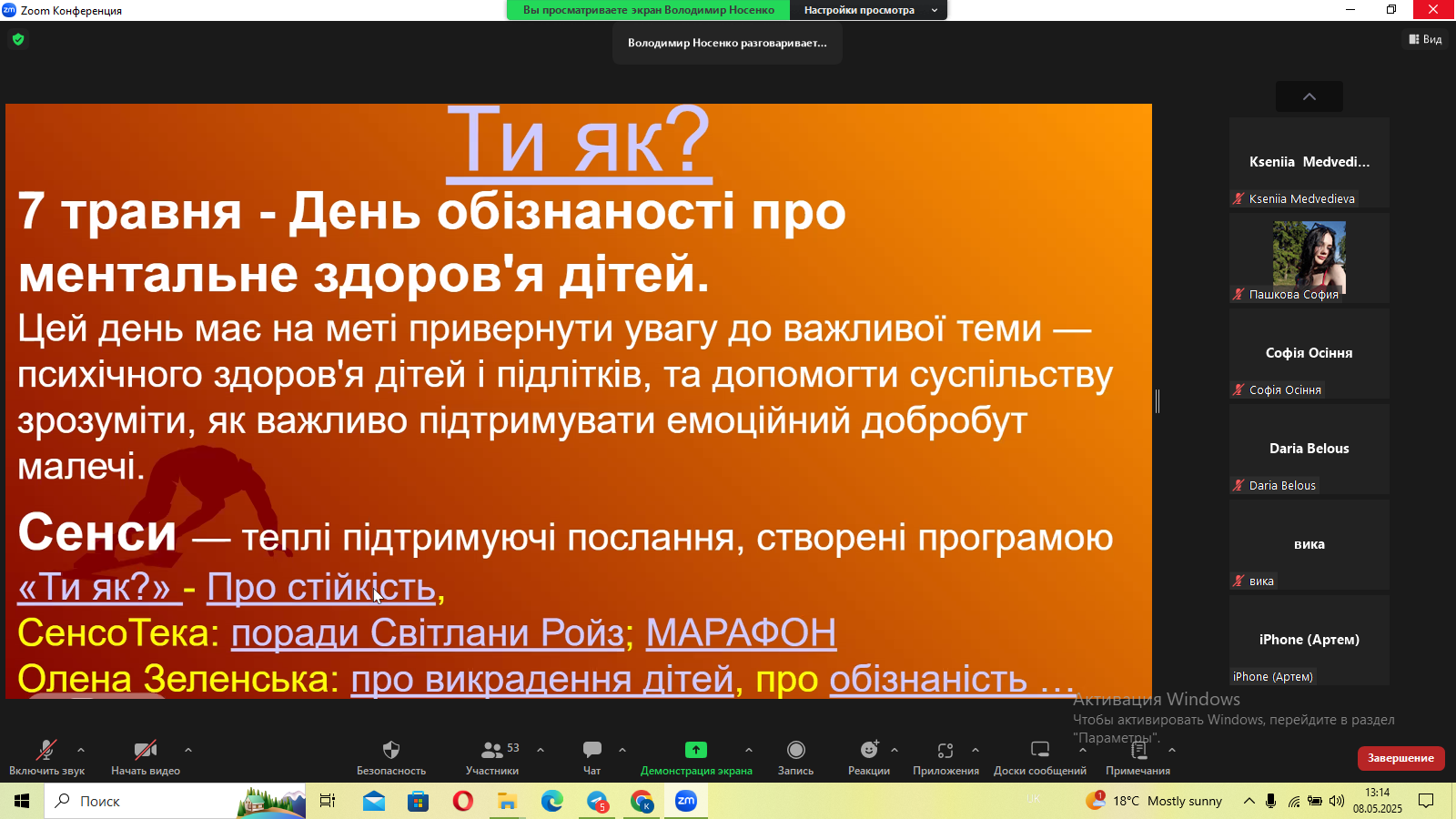1456x819 pixels.
Task: Click the red Завершение button
Action: (x=1400, y=758)
